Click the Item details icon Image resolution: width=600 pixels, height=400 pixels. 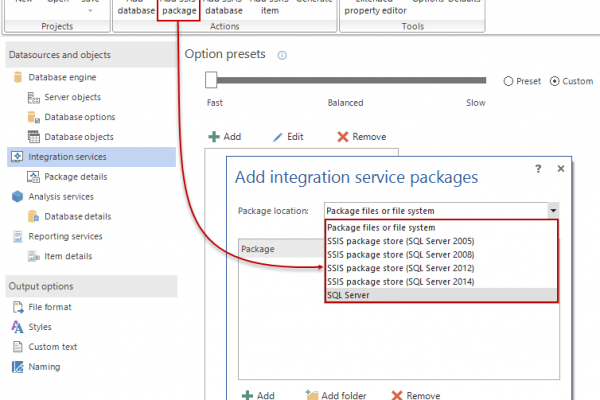click(34, 256)
